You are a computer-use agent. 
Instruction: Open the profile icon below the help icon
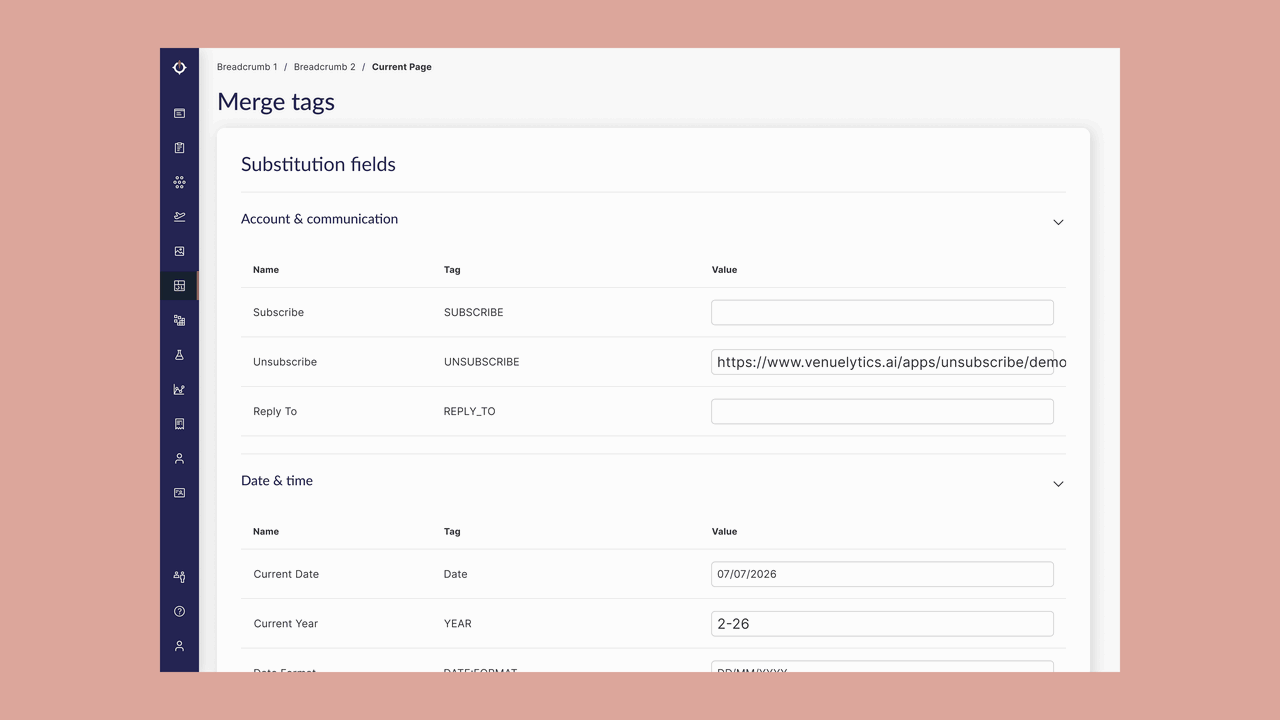[179, 646]
